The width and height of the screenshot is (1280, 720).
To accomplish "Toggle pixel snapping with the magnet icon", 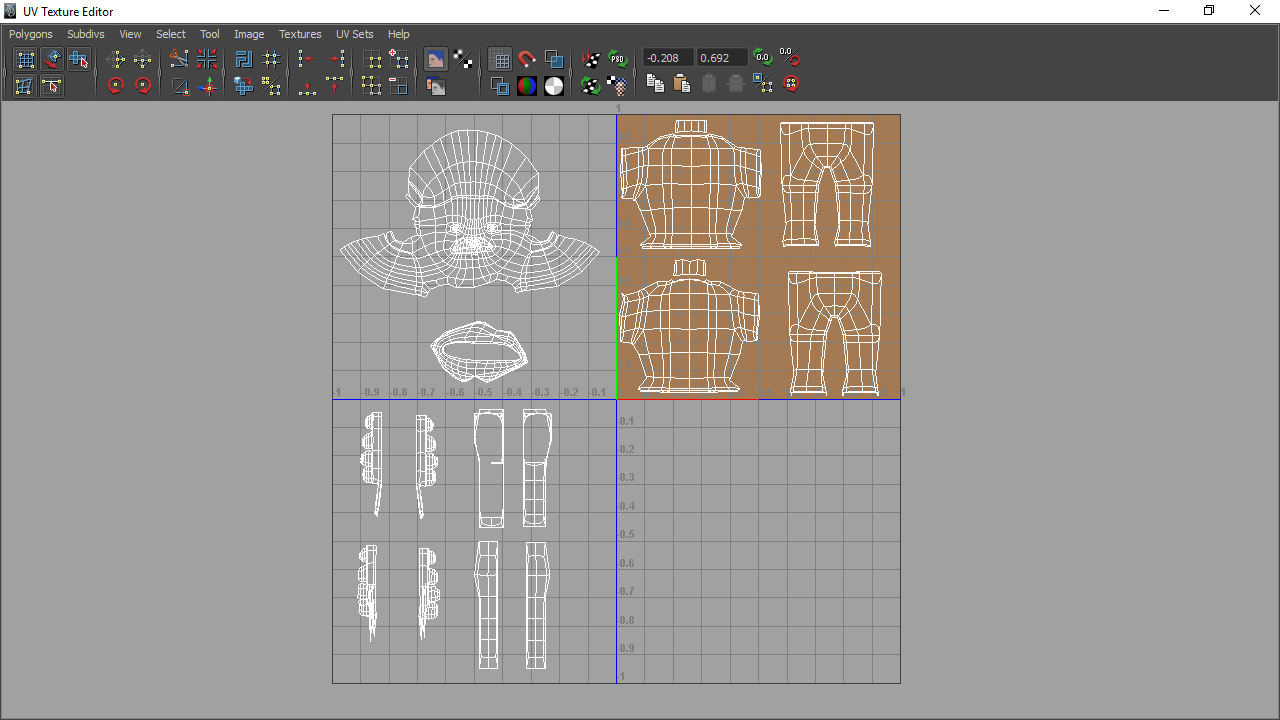I will tap(527, 58).
